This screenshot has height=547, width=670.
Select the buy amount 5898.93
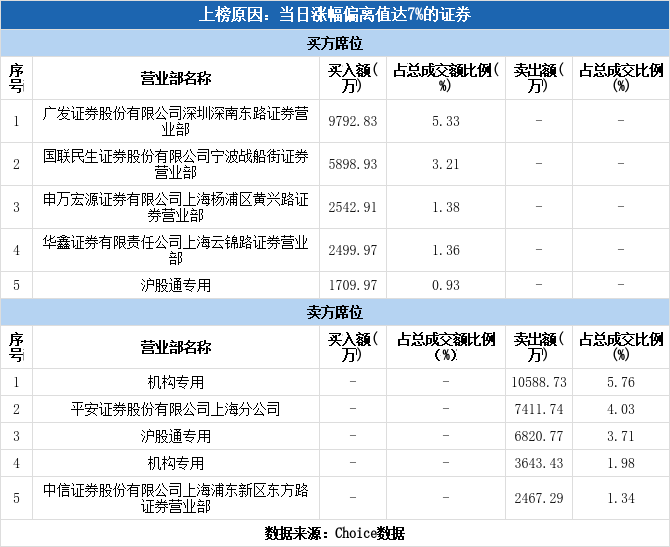(353, 164)
